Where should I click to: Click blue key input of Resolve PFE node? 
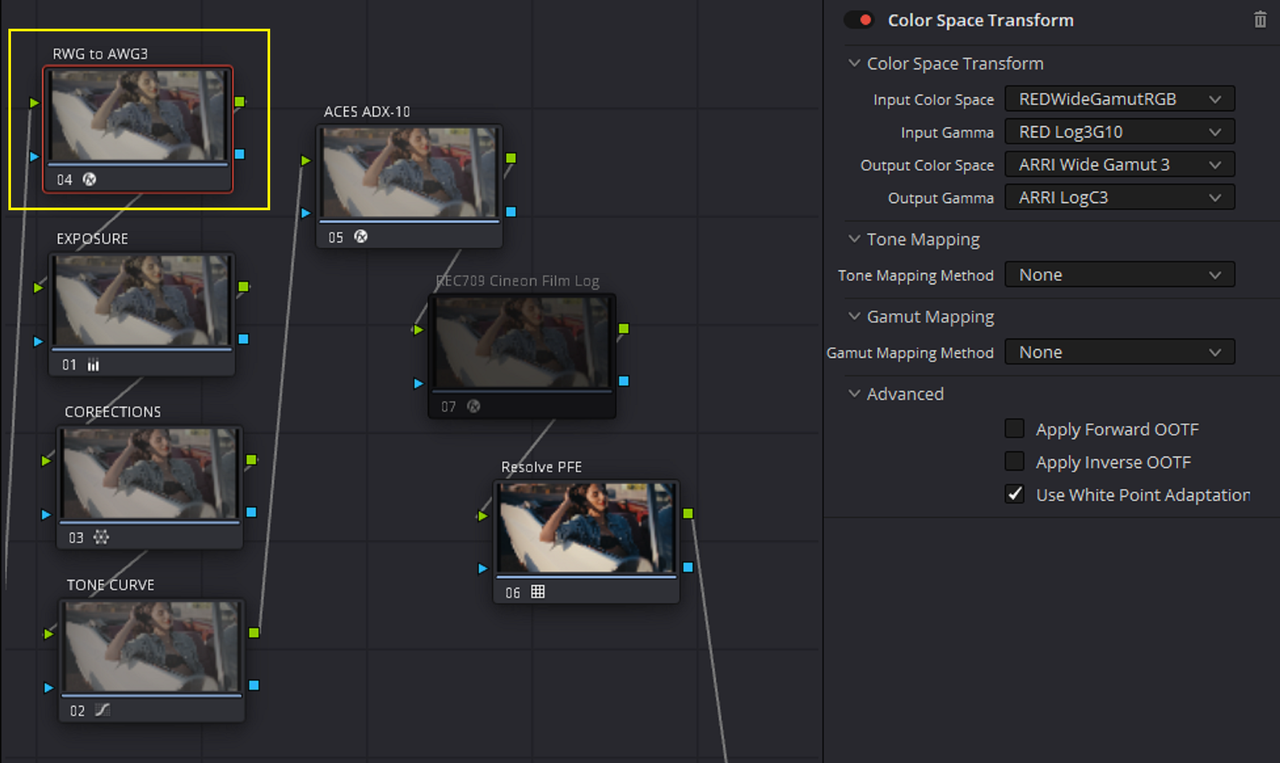[x=483, y=568]
